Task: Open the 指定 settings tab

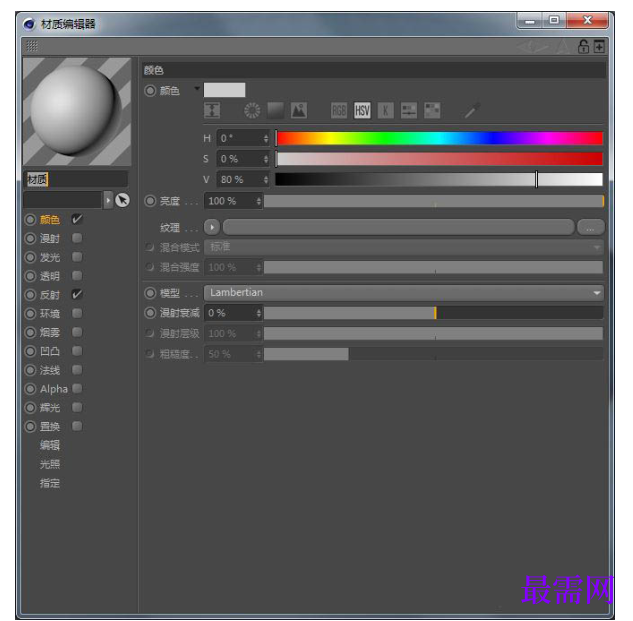Action: point(50,483)
